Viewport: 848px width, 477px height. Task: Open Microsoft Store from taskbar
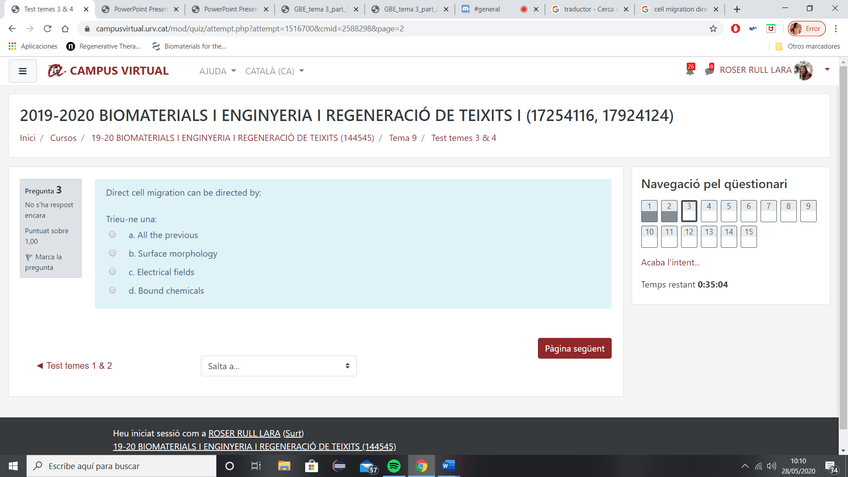(312, 466)
